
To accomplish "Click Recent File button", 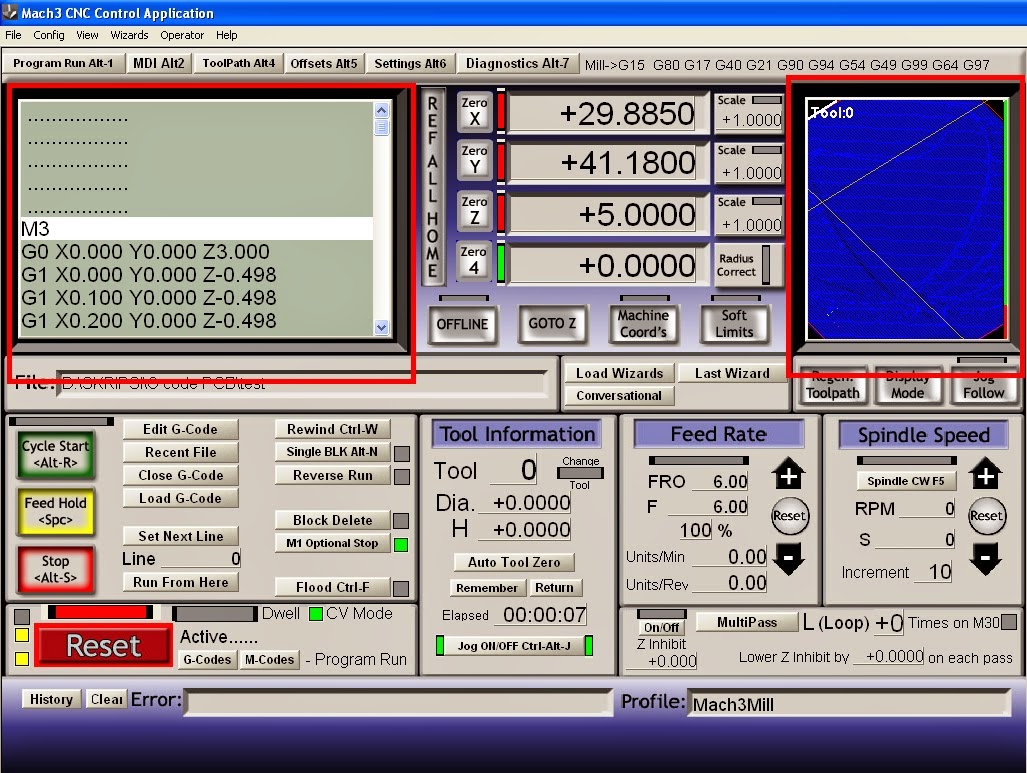I will [x=180, y=452].
